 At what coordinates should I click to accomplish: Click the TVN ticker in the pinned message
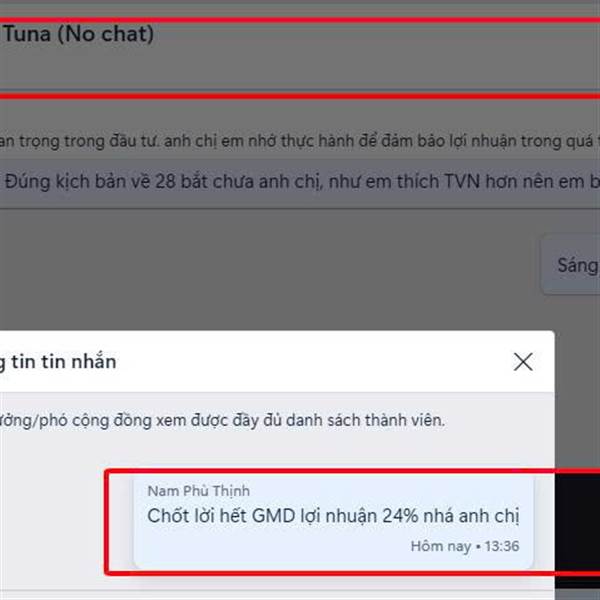click(462, 181)
